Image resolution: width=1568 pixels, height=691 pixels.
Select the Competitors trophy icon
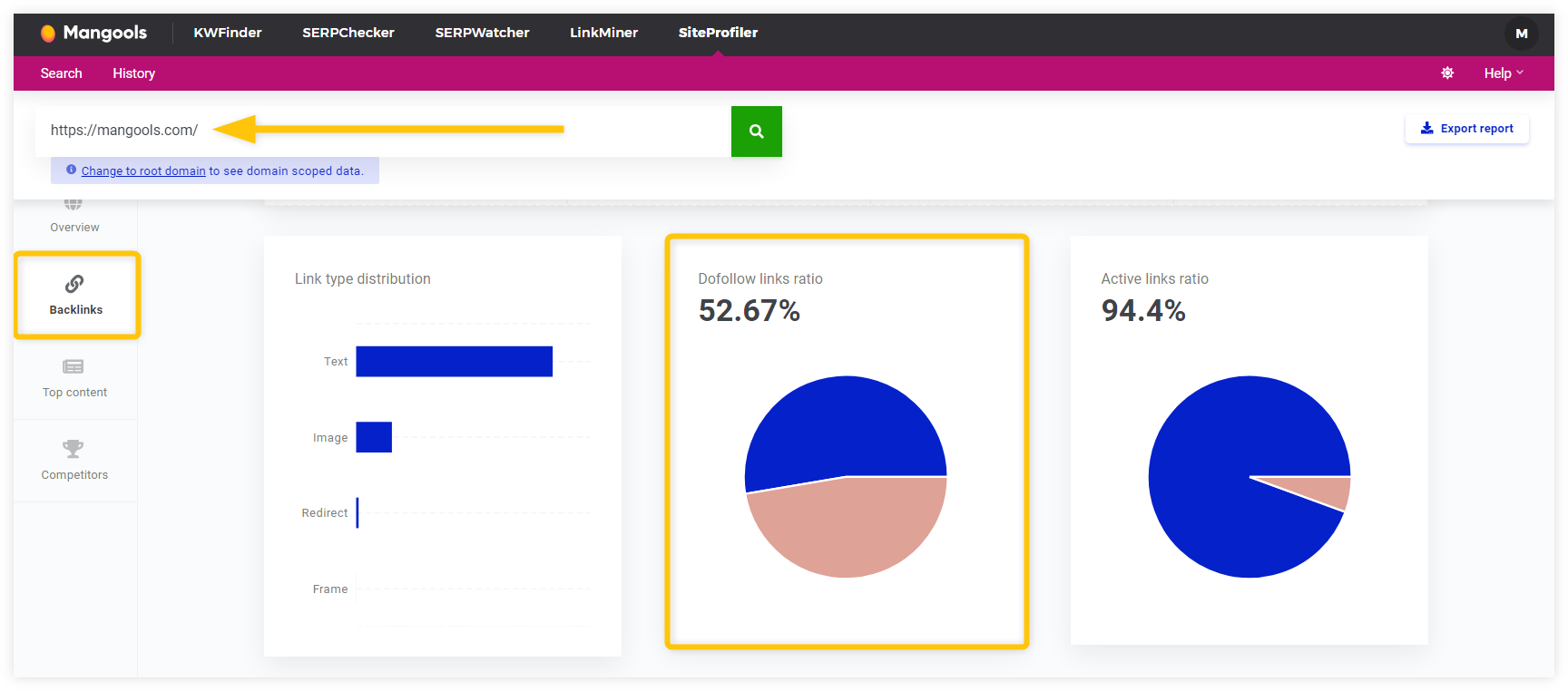pyautogui.click(x=73, y=448)
